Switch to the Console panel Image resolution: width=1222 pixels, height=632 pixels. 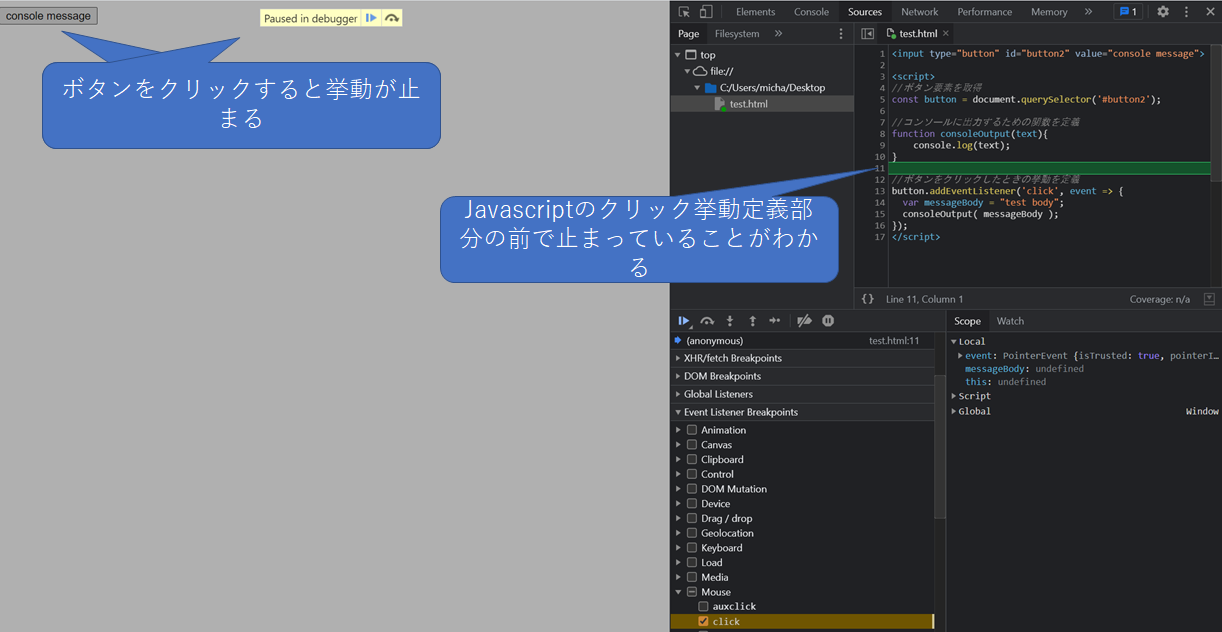pos(811,12)
